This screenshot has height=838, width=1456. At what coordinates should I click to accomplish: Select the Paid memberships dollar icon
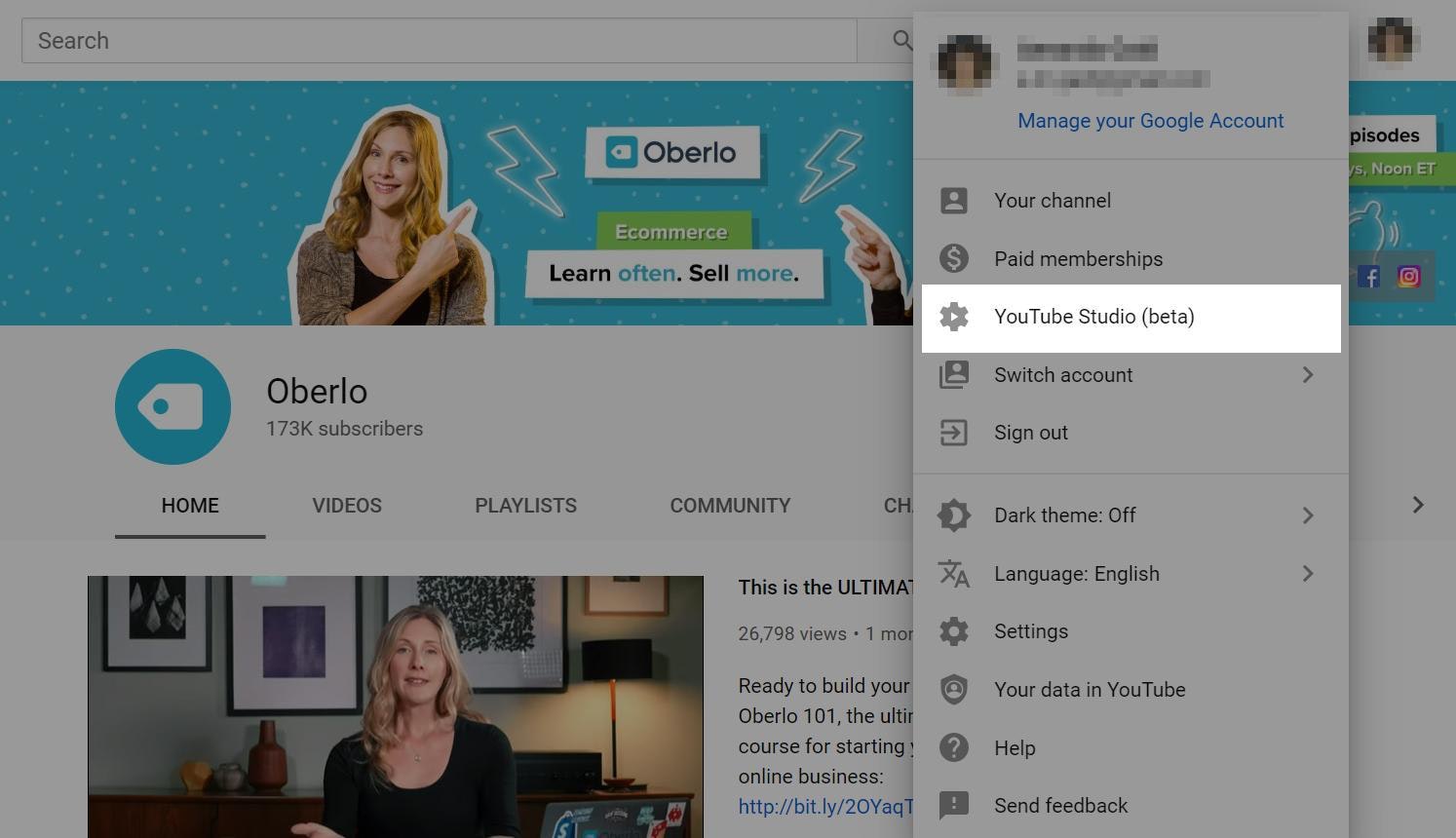pyautogui.click(x=954, y=258)
